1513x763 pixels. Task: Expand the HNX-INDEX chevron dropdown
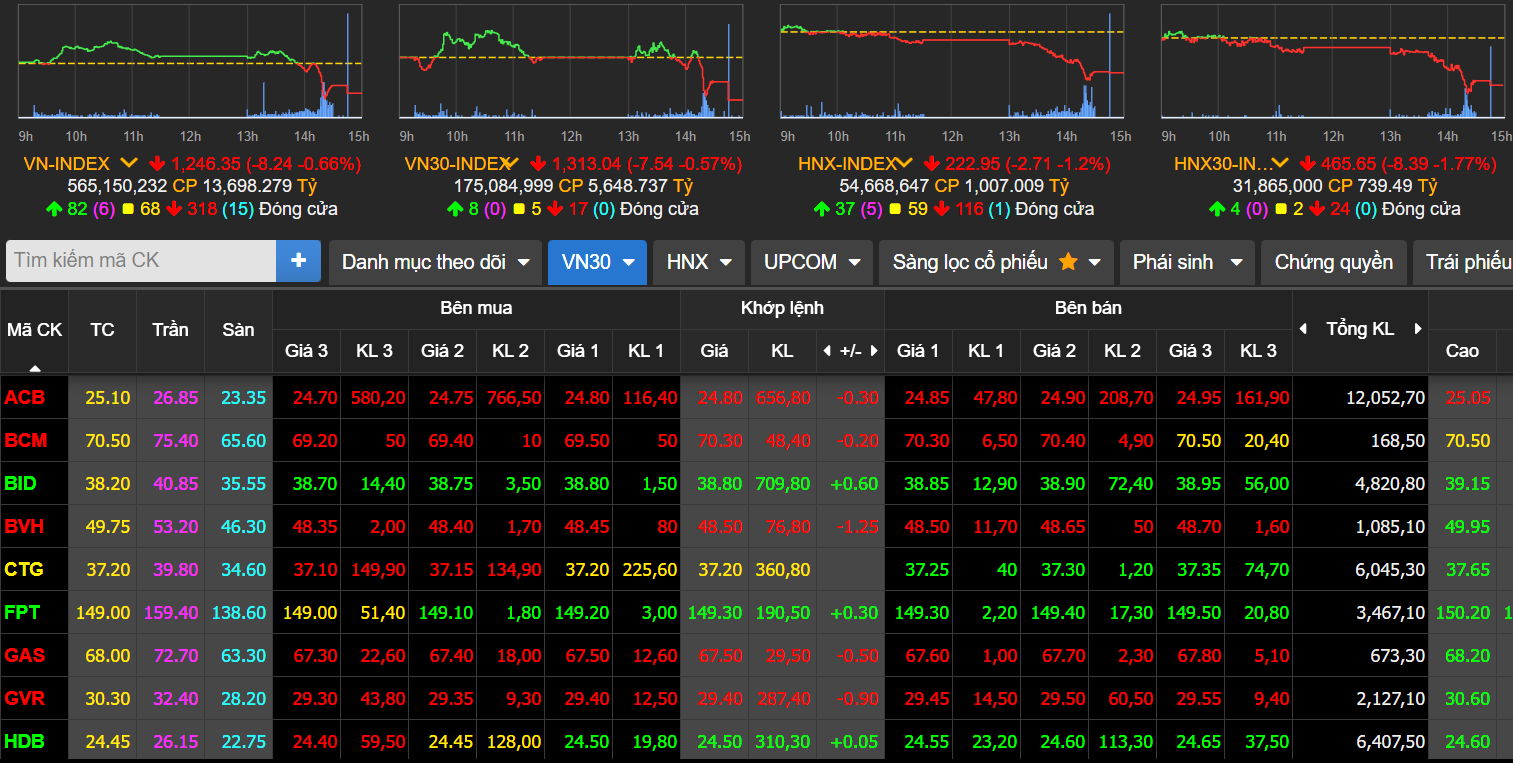click(x=904, y=163)
